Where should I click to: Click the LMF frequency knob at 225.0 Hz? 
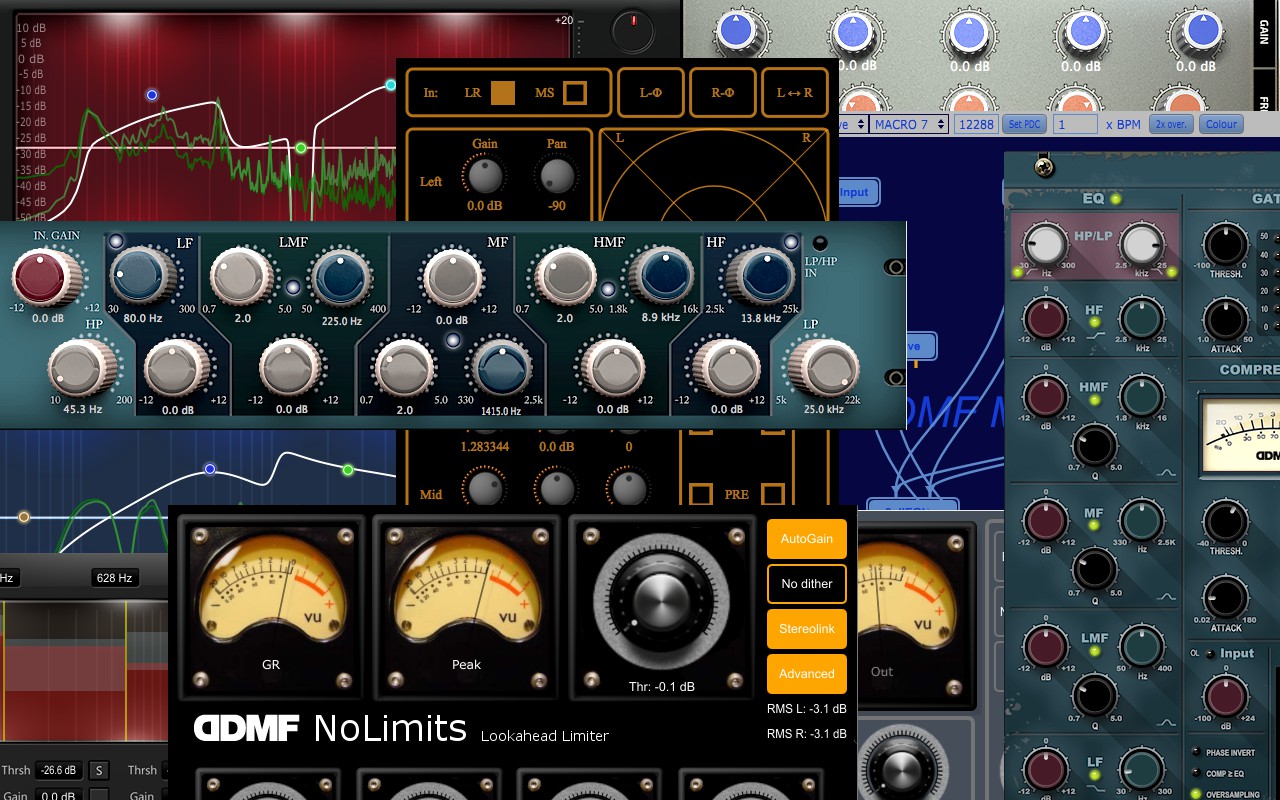[x=342, y=278]
